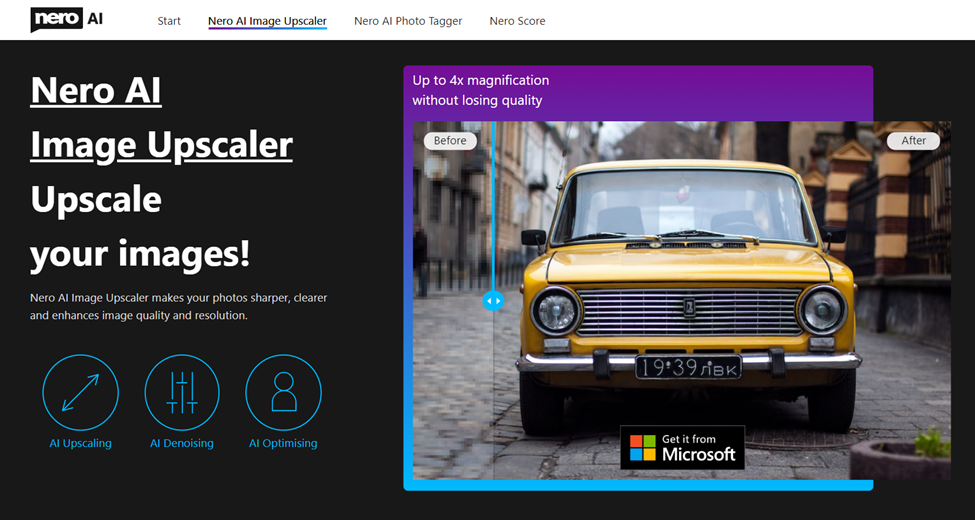The width and height of the screenshot is (975, 520).
Task: Click the before/after comparison slider handle
Action: 493,301
